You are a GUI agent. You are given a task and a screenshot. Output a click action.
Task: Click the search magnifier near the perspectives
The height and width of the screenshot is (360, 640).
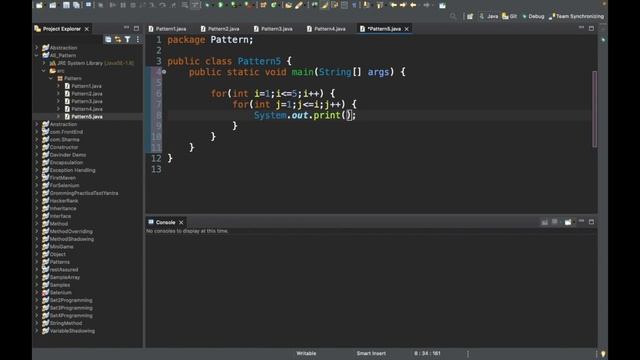pyautogui.click(x=453, y=16)
